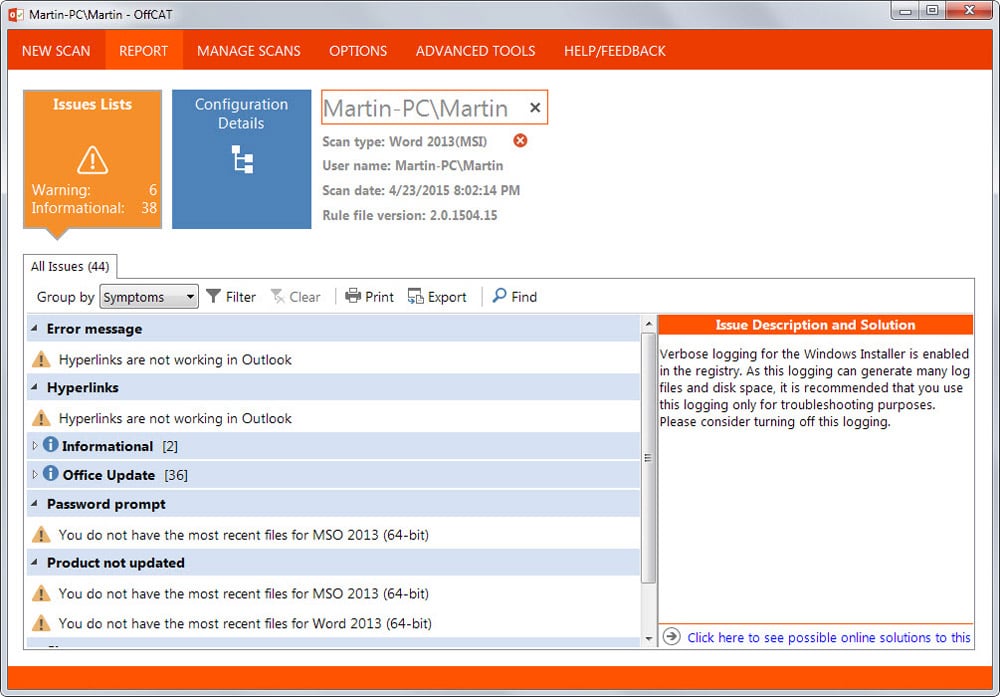Click the red scan error icon
The width and height of the screenshot is (1000, 697).
[520, 140]
